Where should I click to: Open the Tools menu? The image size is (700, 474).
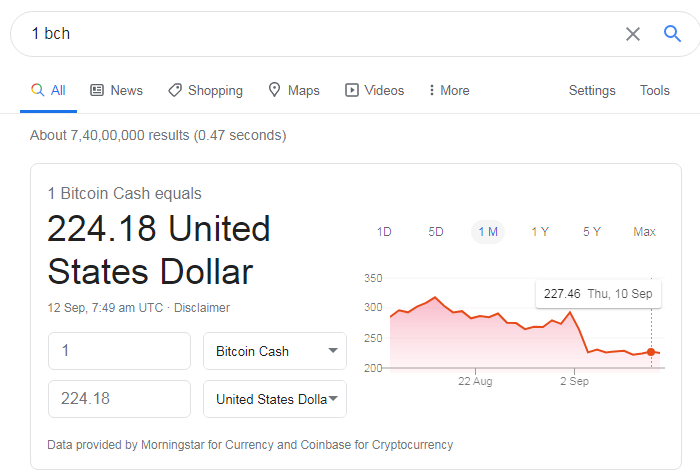pyautogui.click(x=654, y=90)
